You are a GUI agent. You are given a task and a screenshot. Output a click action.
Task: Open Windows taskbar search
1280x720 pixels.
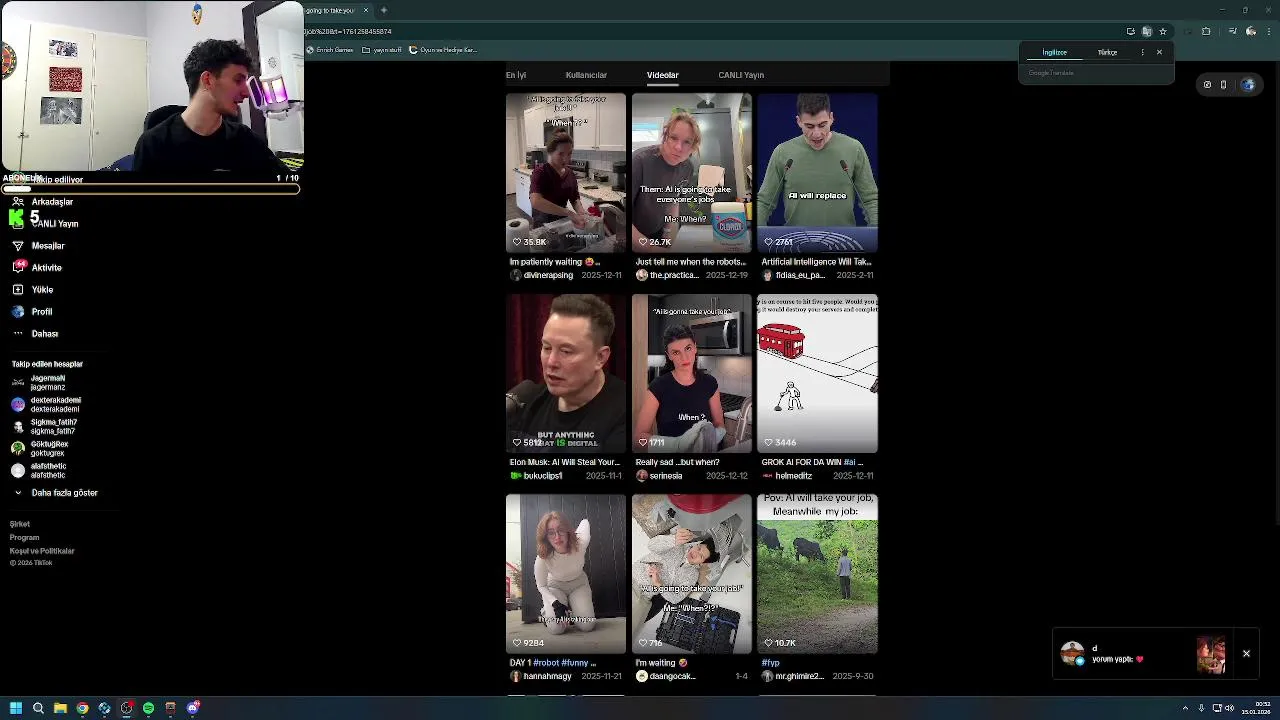tap(38, 708)
